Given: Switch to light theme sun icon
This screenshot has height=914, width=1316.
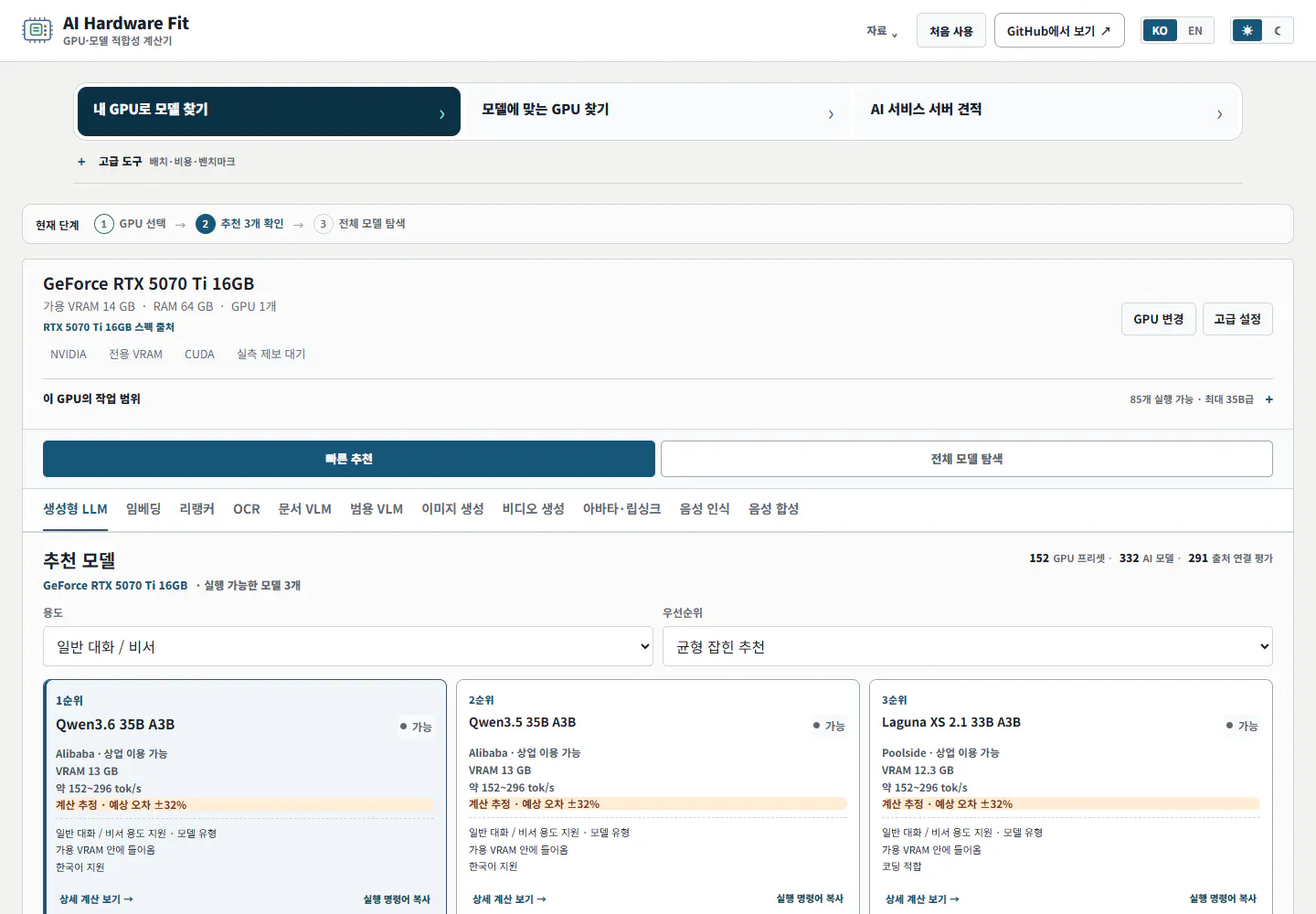Looking at the screenshot, I should pos(1247,31).
